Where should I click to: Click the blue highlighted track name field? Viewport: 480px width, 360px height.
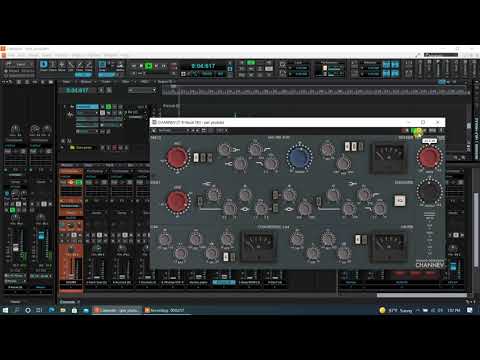(87, 107)
